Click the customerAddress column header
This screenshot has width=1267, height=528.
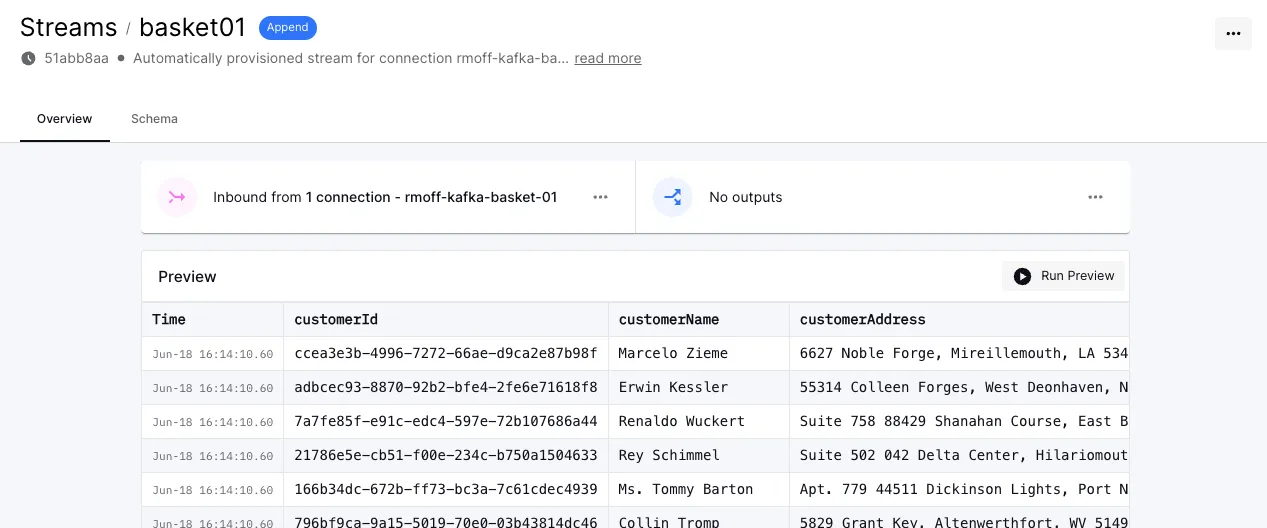960,320
